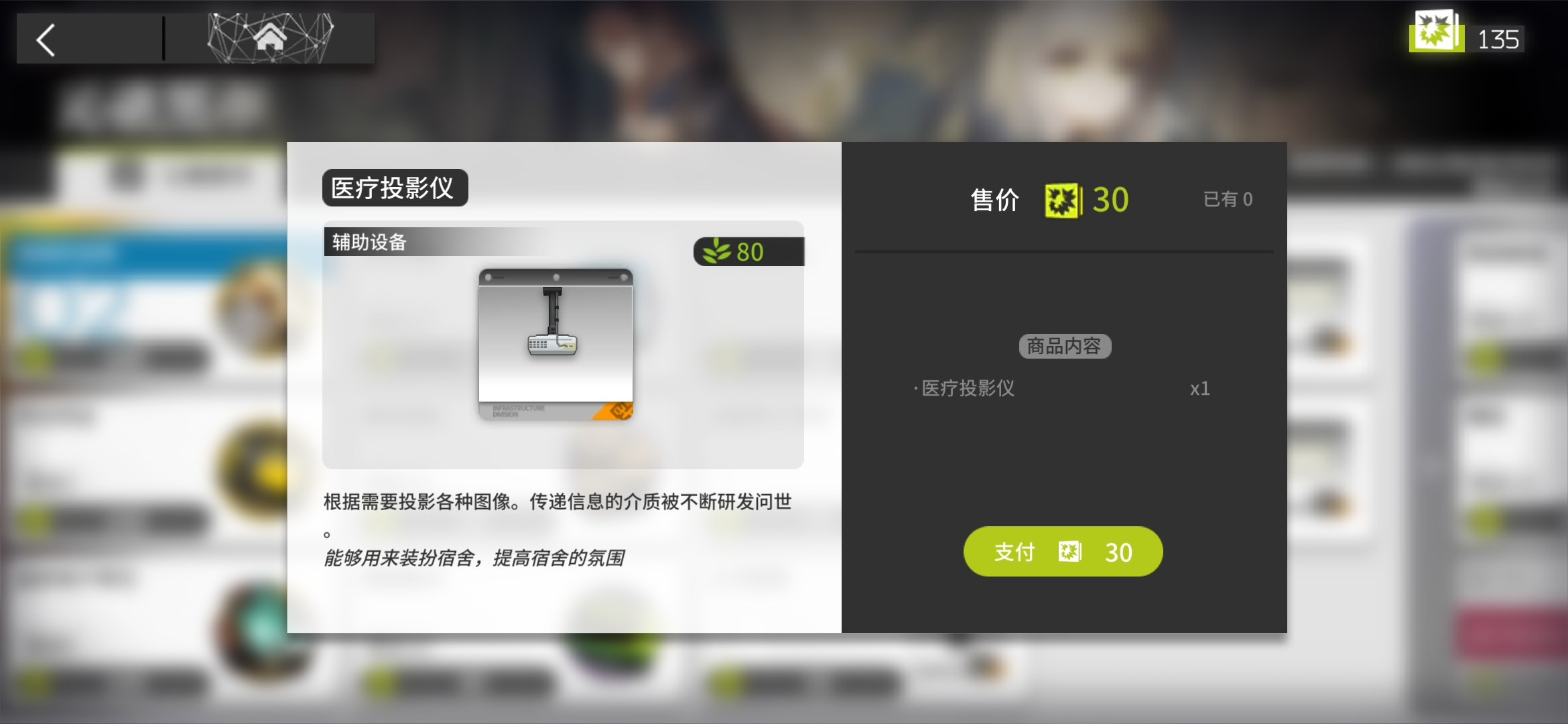Click the 医疗投影仪 title label
Screen dimensions: 1568x724
(x=395, y=188)
